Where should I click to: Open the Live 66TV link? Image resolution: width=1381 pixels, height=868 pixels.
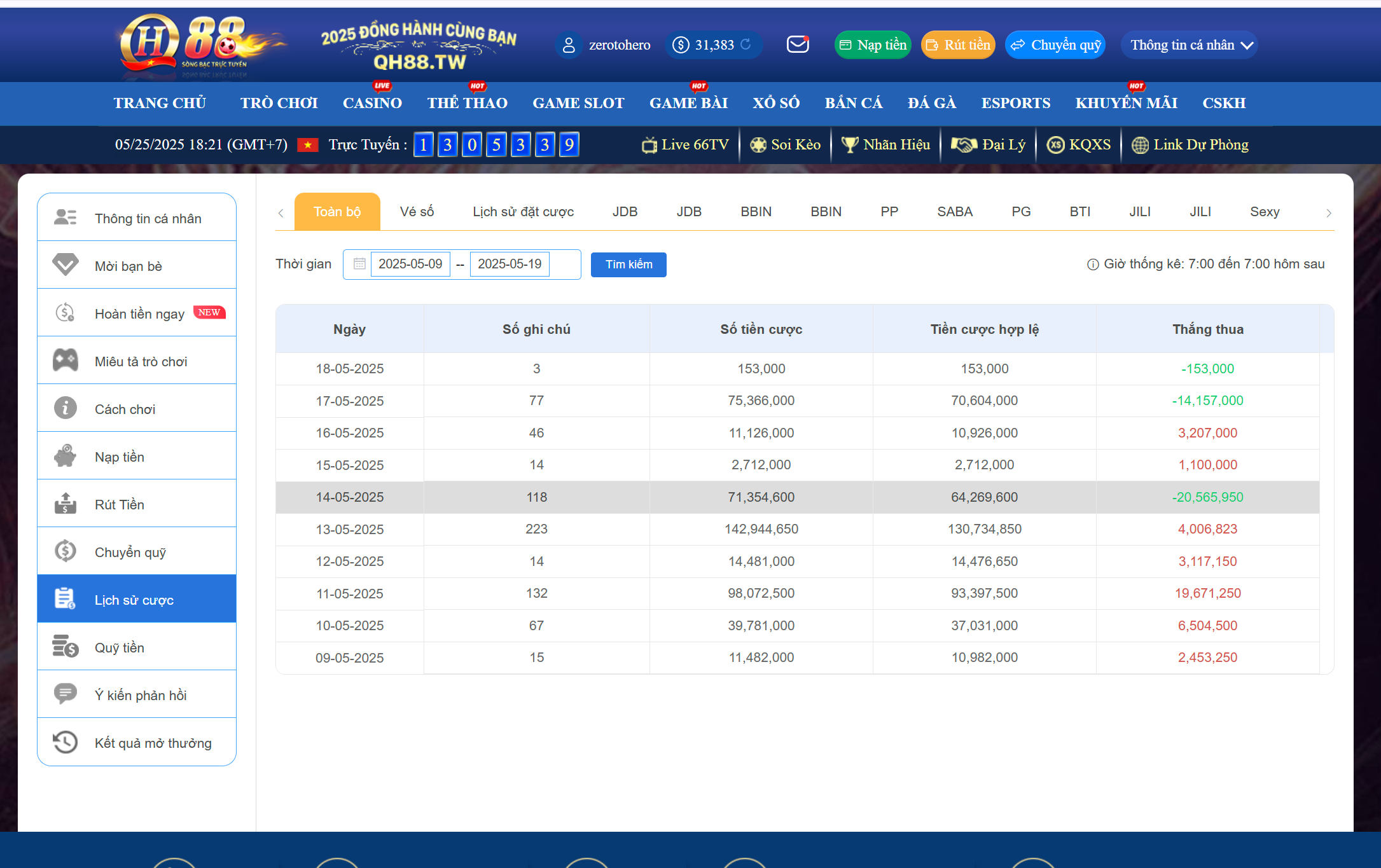[686, 145]
